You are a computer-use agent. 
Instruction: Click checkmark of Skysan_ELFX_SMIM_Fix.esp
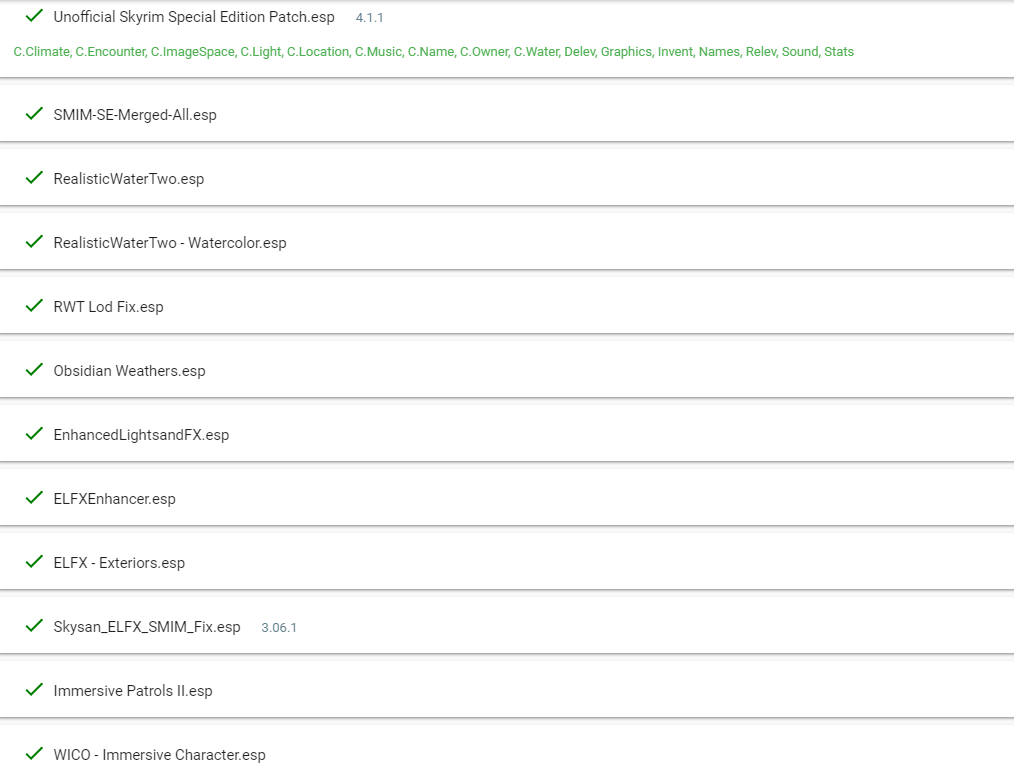pyautogui.click(x=34, y=626)
